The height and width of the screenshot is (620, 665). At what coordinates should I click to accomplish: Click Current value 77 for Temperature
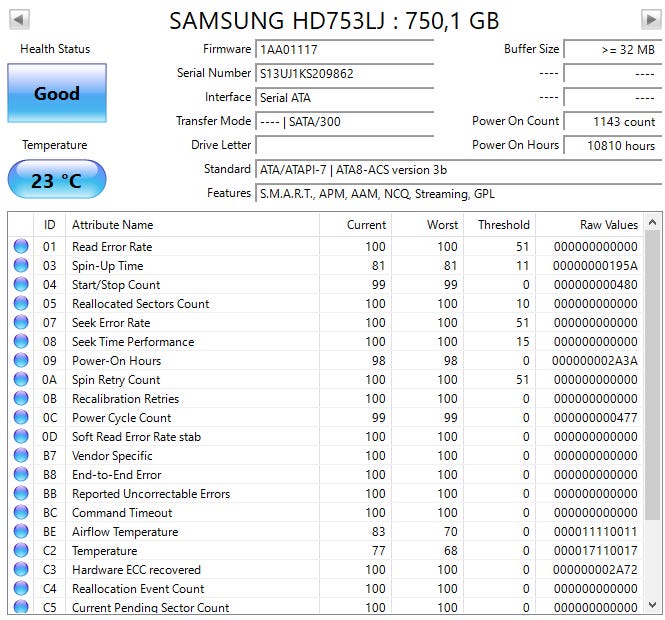378,550
